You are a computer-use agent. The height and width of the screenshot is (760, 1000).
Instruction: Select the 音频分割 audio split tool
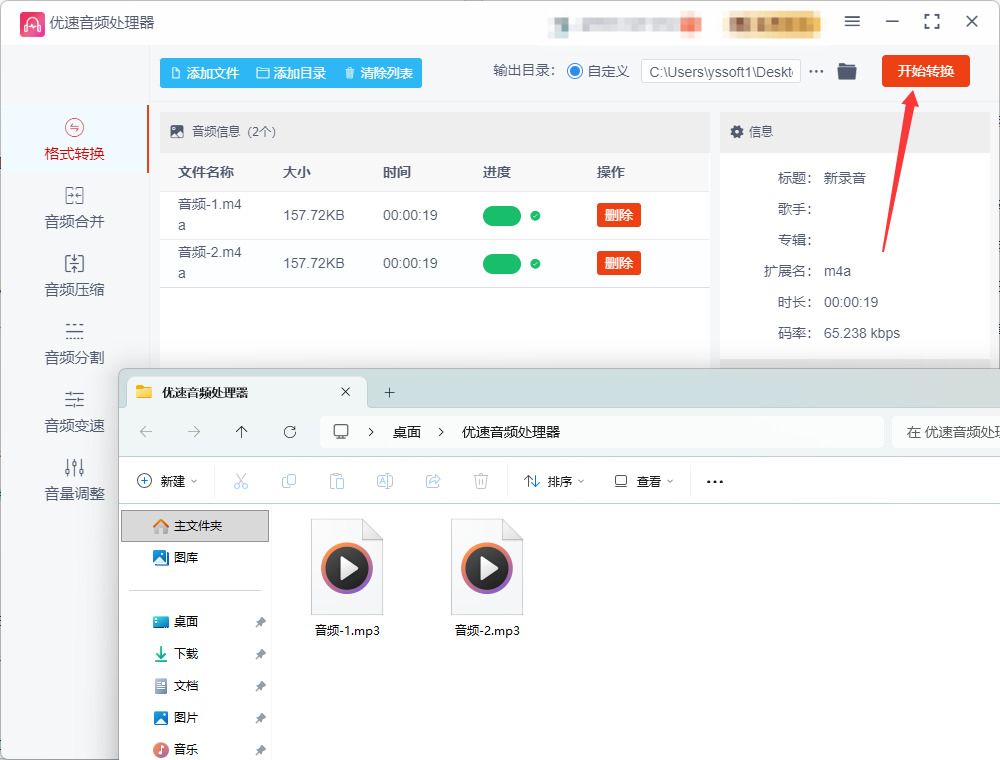(74, 344)
